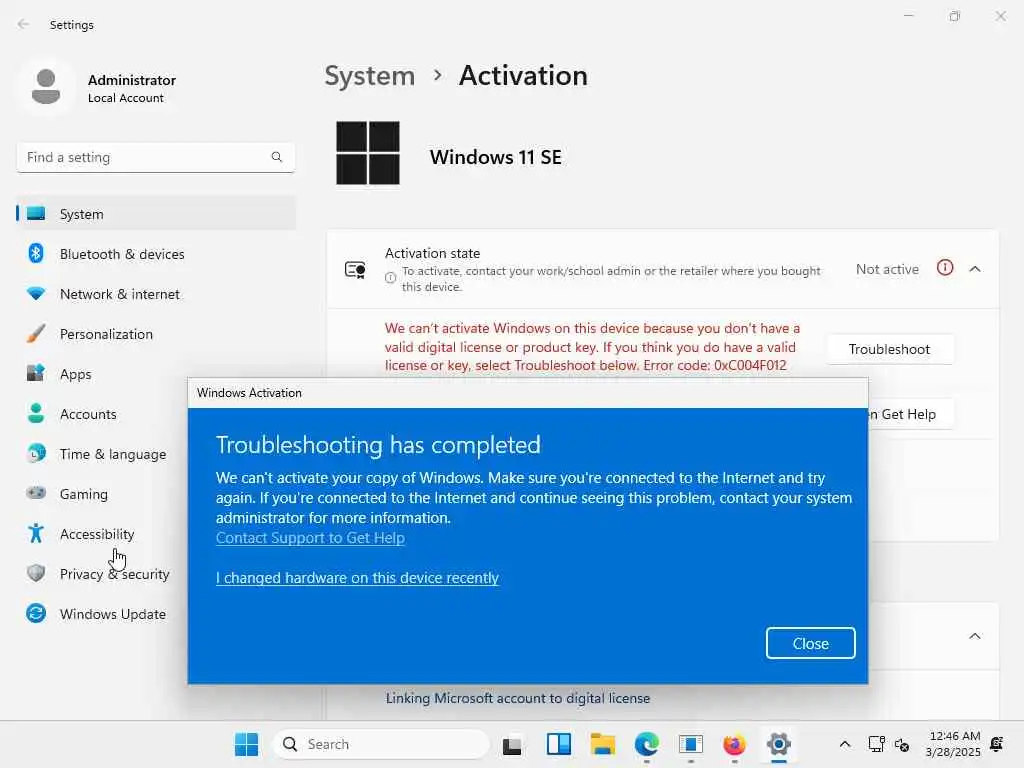Collapse the lower section chevron above Linking Microsoft account
This screenshot has height=768, width=1024.
pos(975,636)
